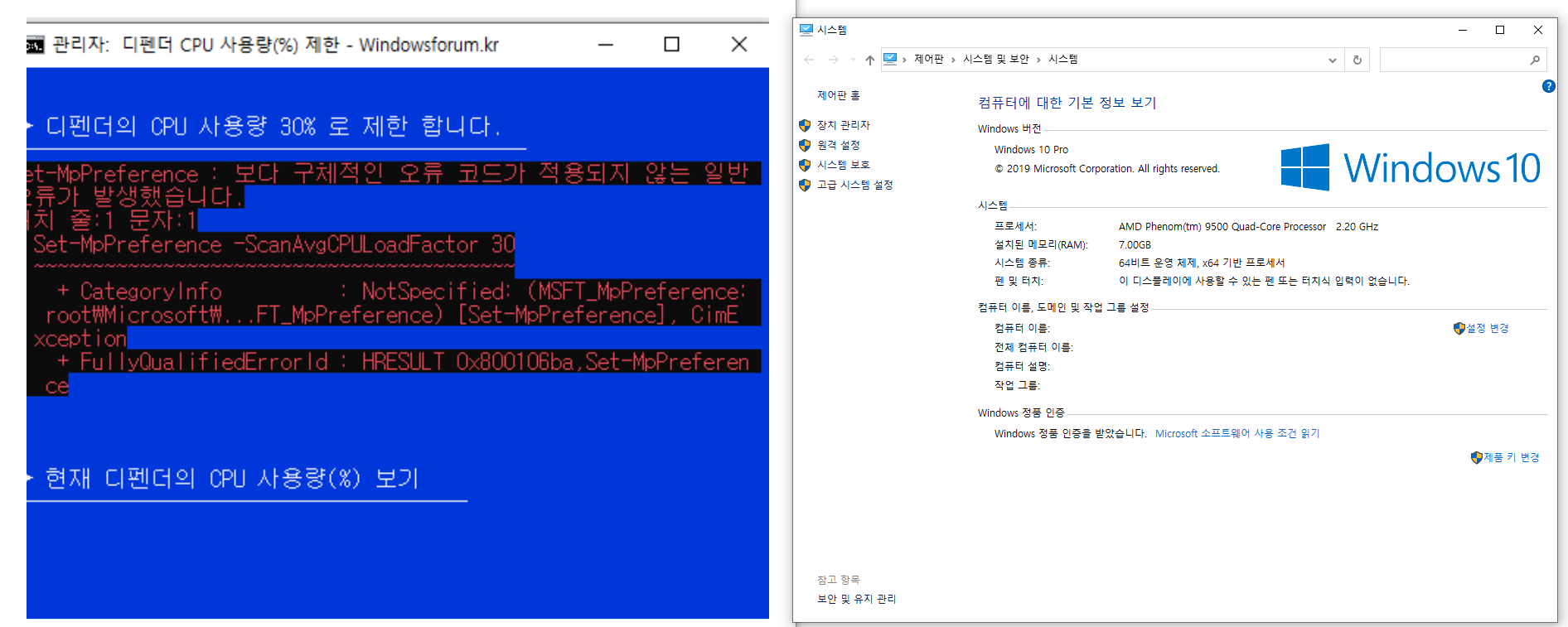
Task: Minimize the 시스템 window
Action: [1463, 30]
